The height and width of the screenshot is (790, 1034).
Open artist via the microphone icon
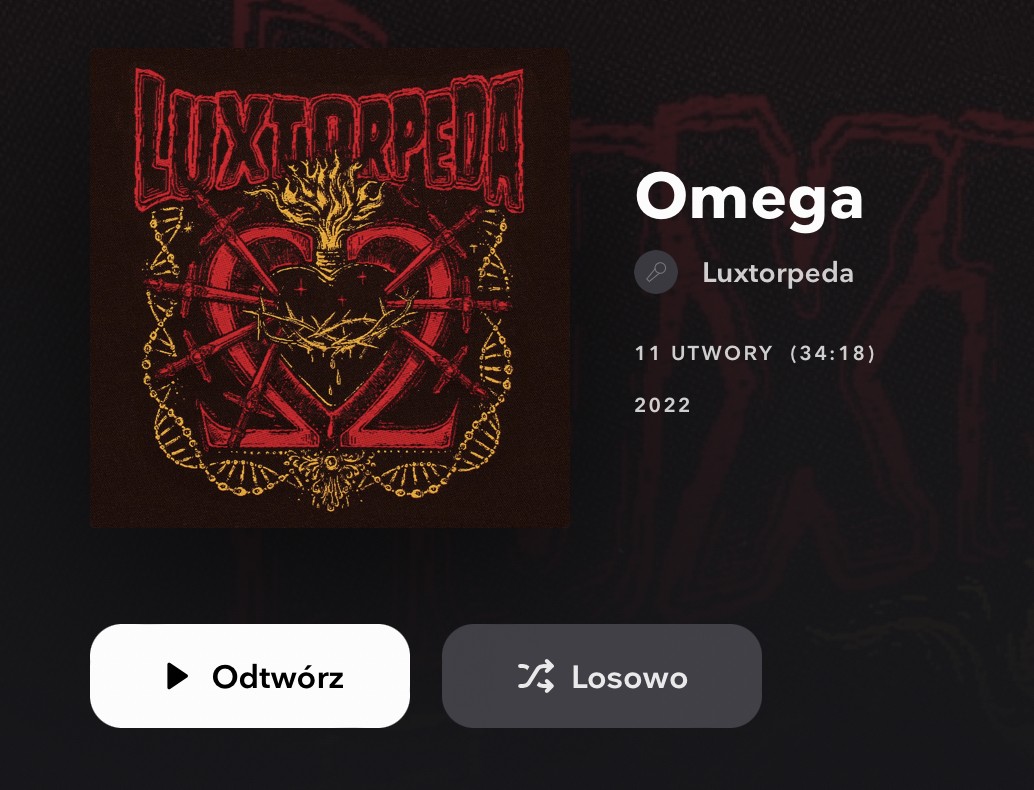[655, 272]
